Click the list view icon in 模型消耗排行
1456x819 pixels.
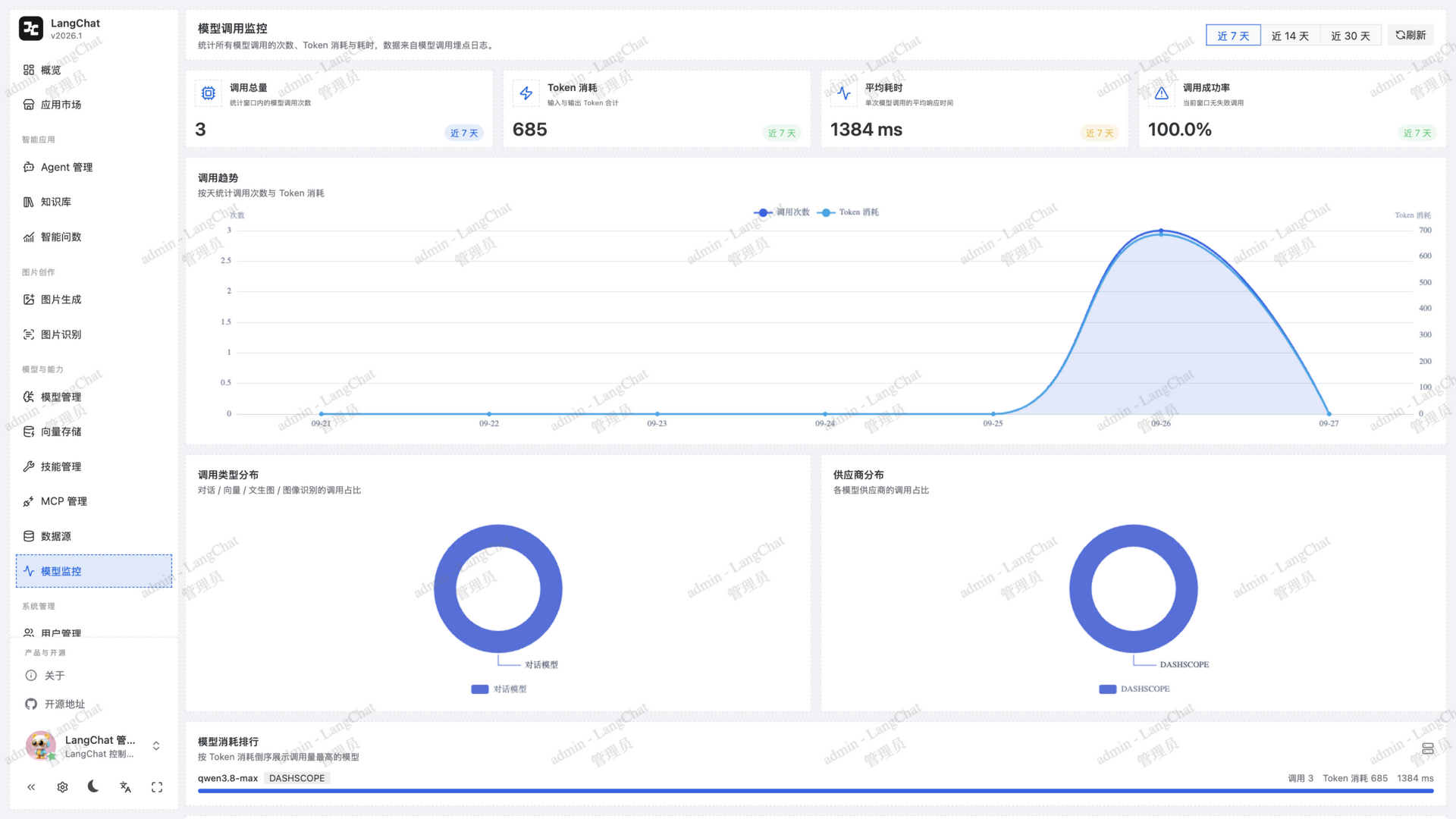1428,748
